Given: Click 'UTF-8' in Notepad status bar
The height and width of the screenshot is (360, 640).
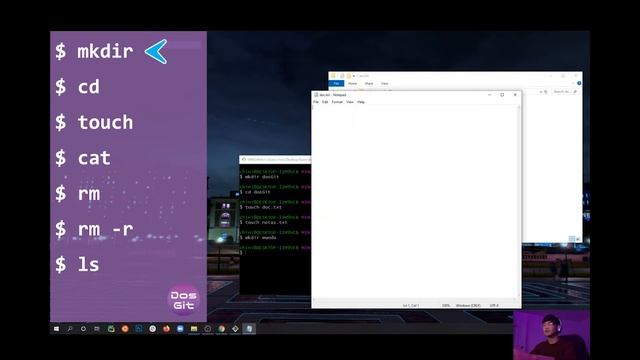Looking at the screenshot, I should tap(494, 305).
